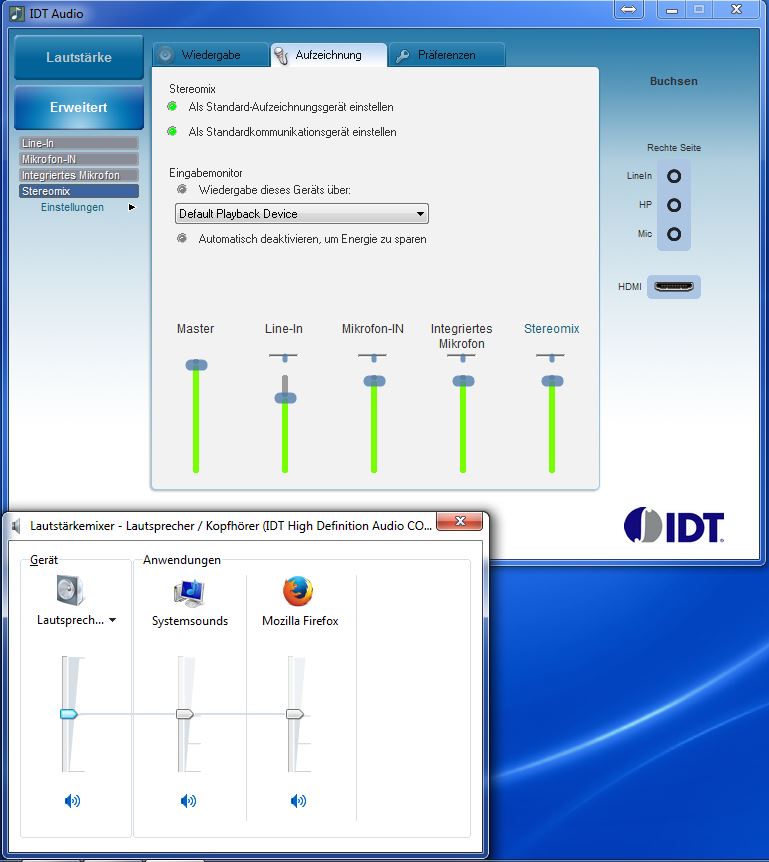The height and width of the screenshot is (862, 769).
Task: Set Stereomix as Standardkommunikationsgerät
Action: click(x=172, y=131)
